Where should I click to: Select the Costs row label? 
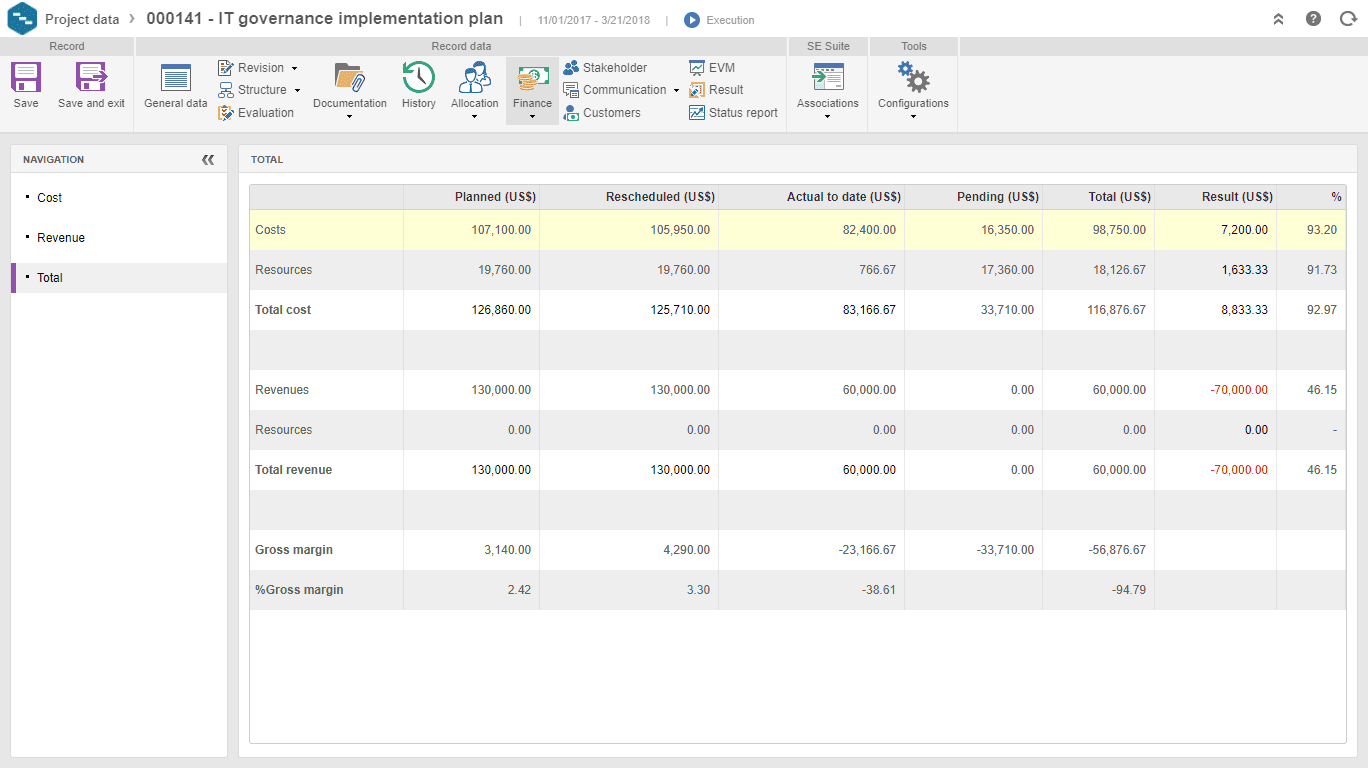tap(270, 230)
